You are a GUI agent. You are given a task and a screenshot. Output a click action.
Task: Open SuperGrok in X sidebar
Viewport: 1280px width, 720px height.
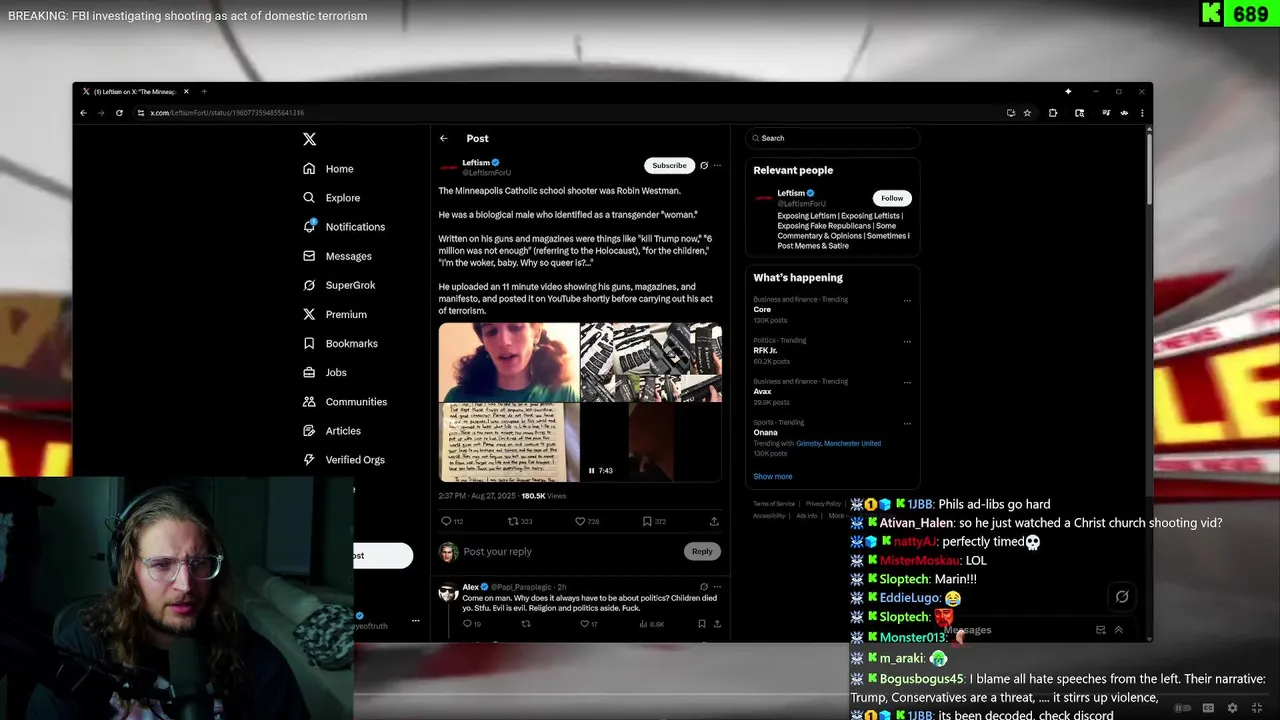(339, 285)
